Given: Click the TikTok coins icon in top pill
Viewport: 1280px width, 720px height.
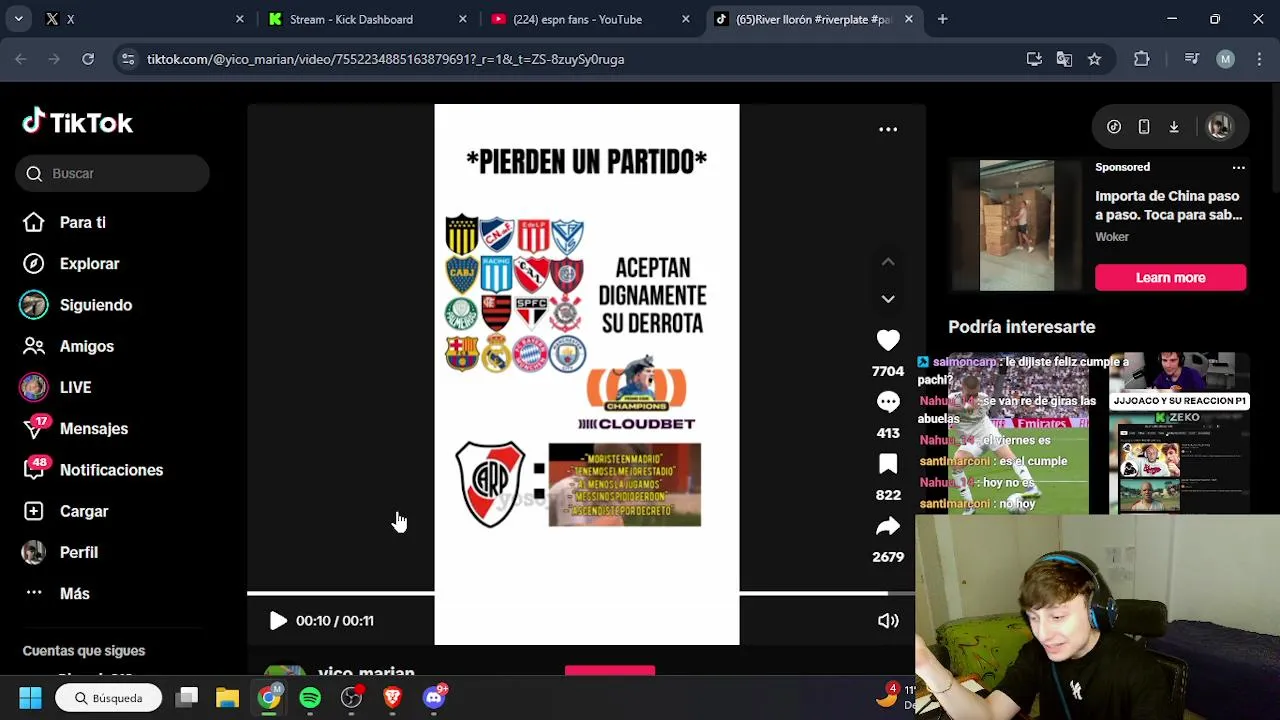Looking at the screenshot, I should click(1114, 127).
